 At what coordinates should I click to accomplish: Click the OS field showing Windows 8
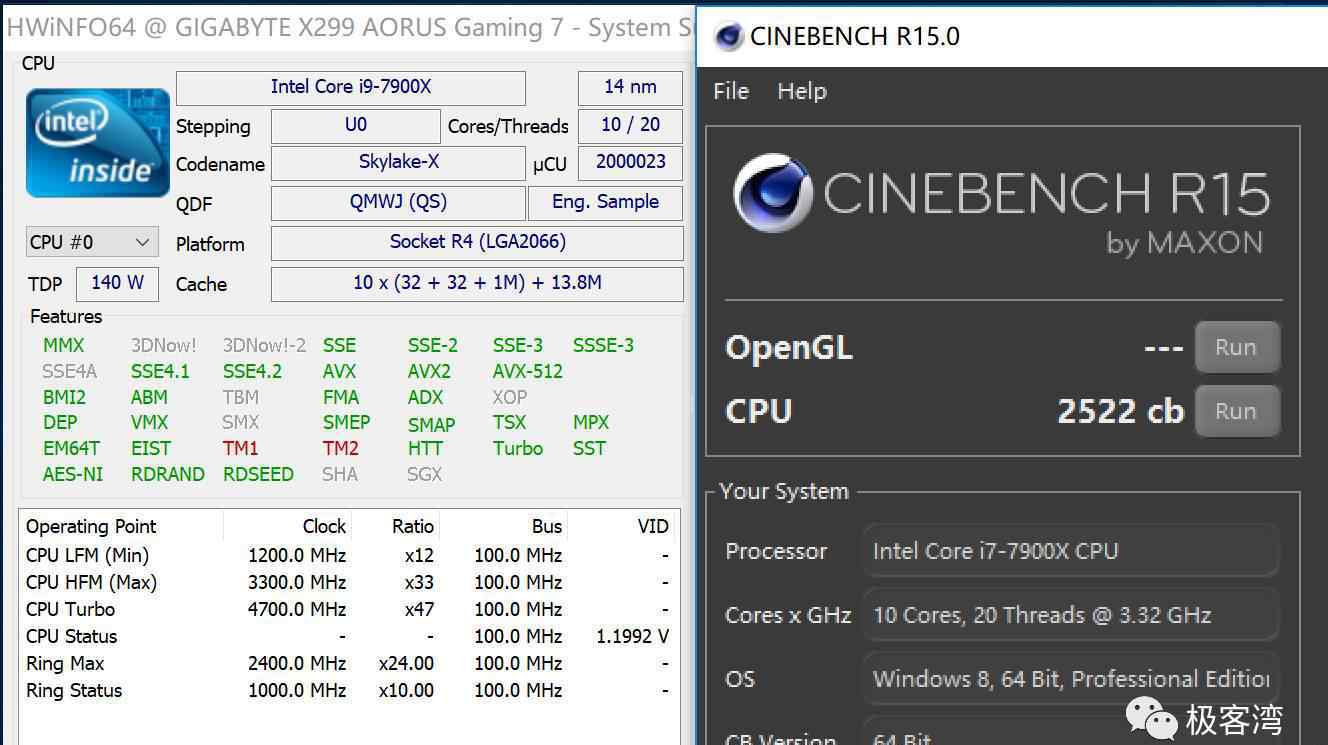coord(1070,679)
